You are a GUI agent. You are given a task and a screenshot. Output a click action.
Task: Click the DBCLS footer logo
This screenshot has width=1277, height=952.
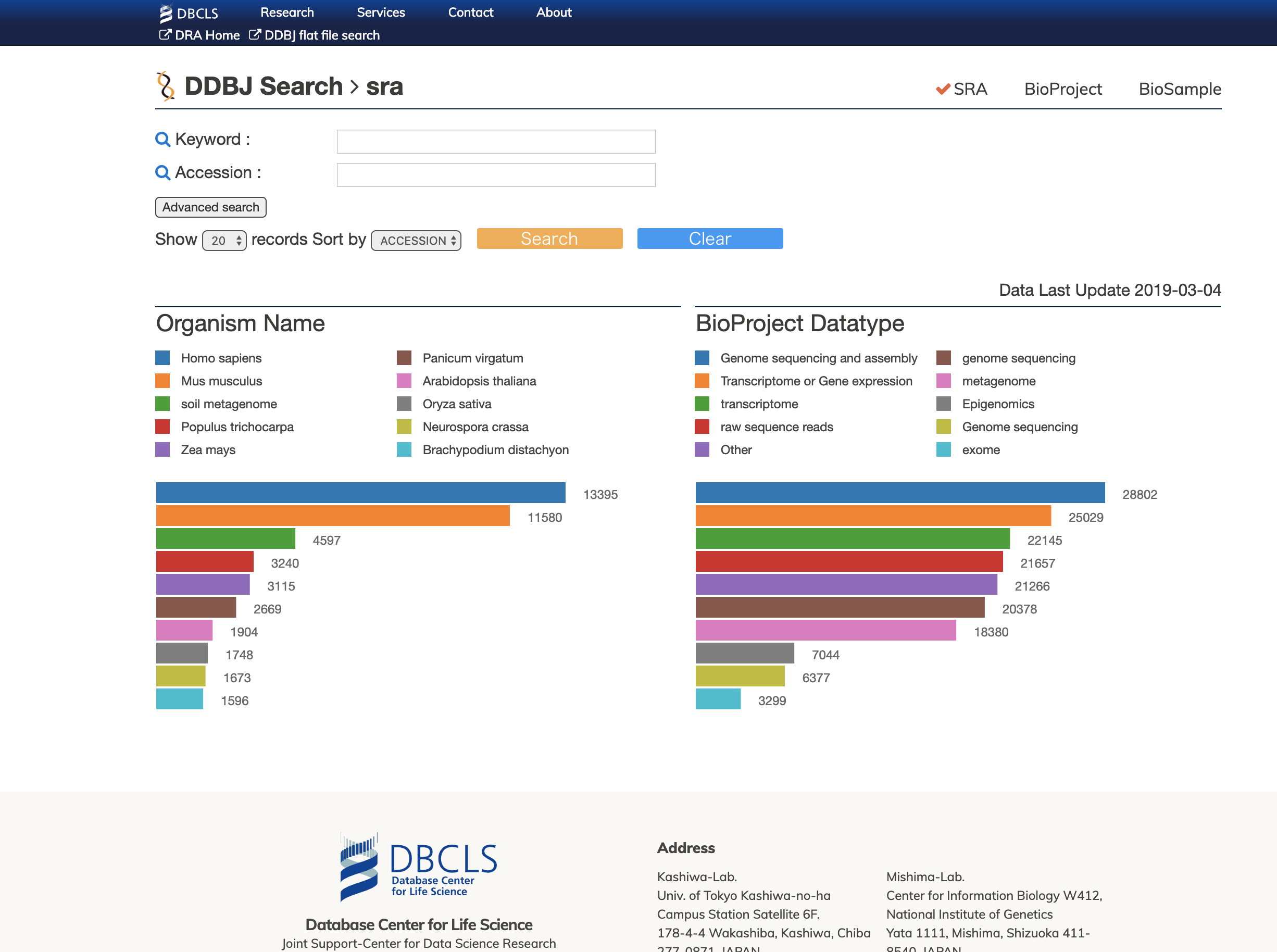click(418, 867)
